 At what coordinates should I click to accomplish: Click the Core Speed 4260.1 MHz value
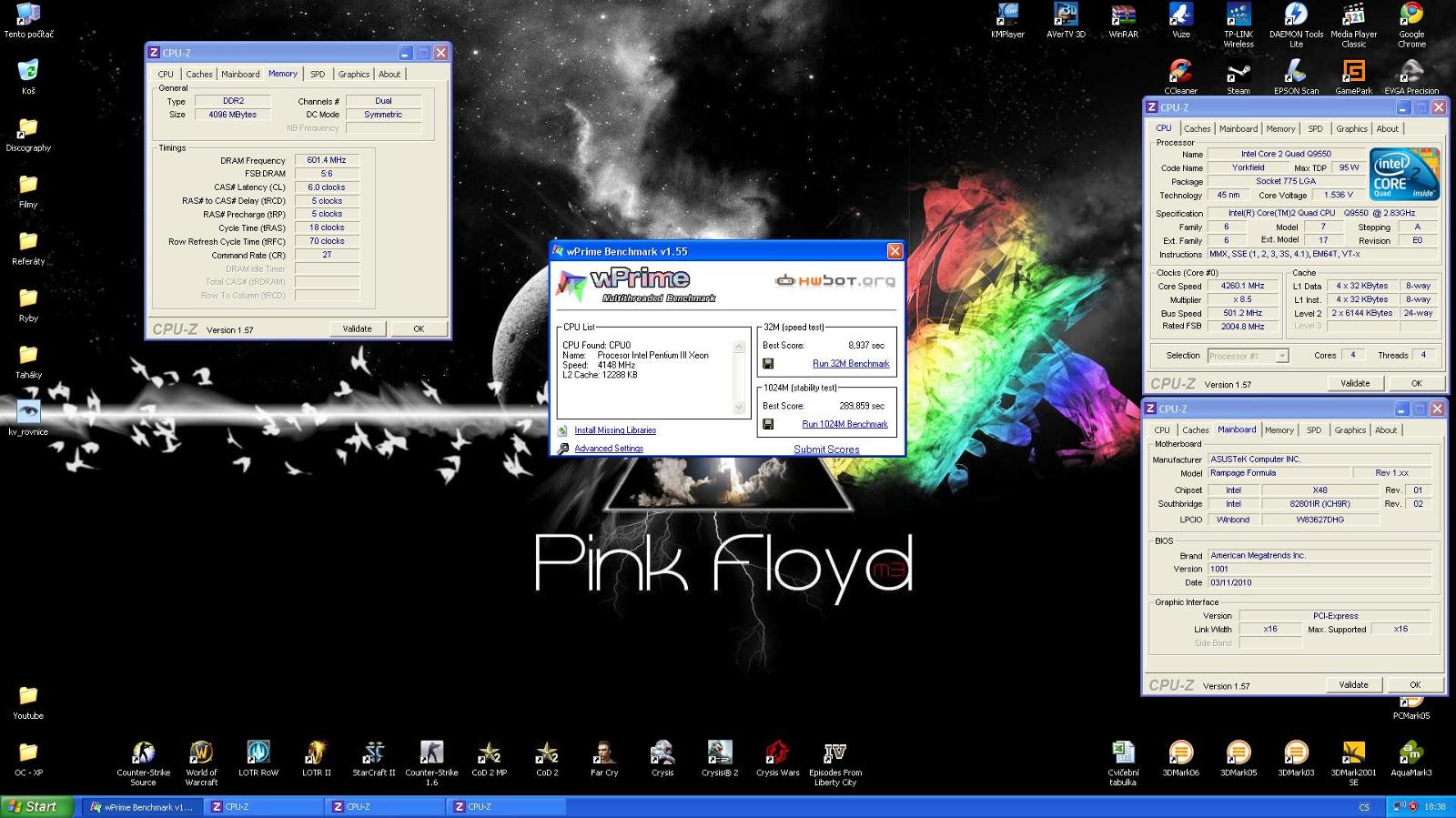click(1242, 286)
